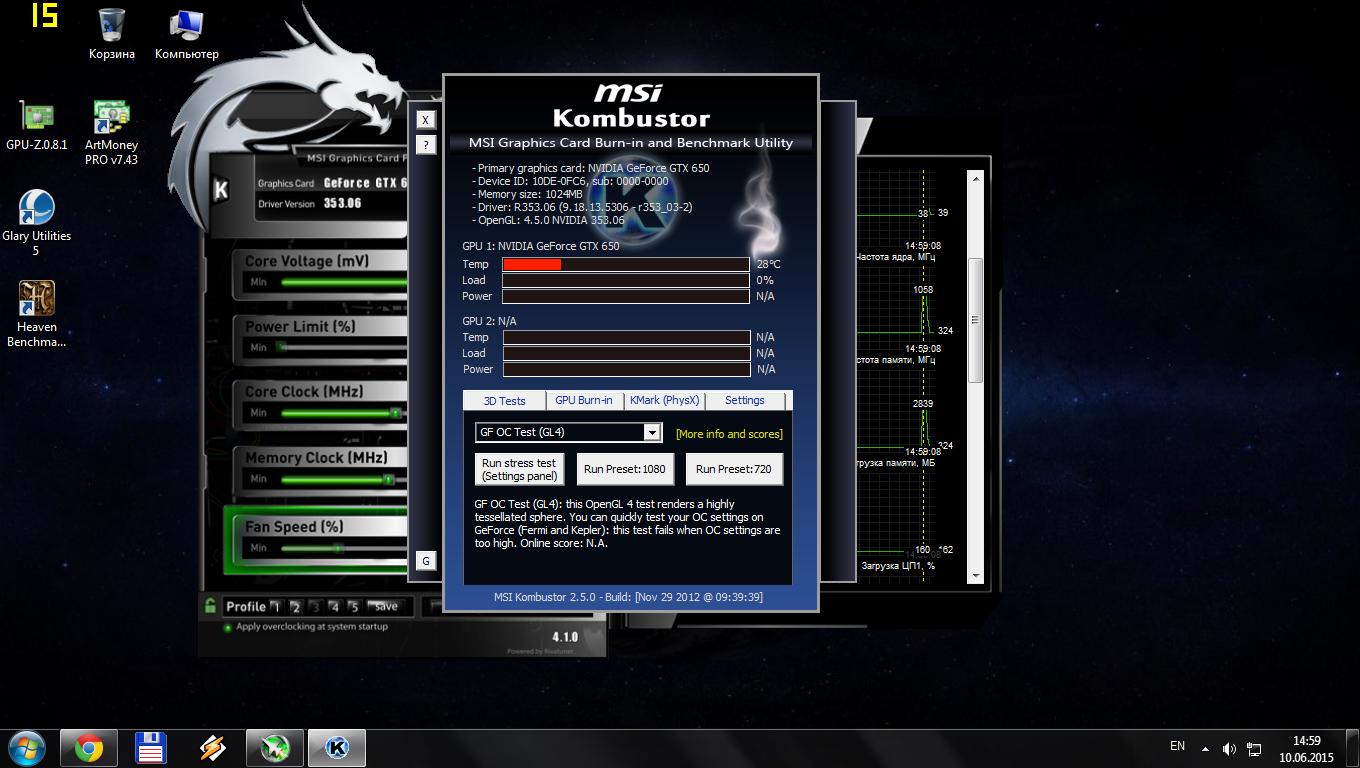Click the 28°C temperature reading
1360x768 pixels.
click(x=768, y=264)
